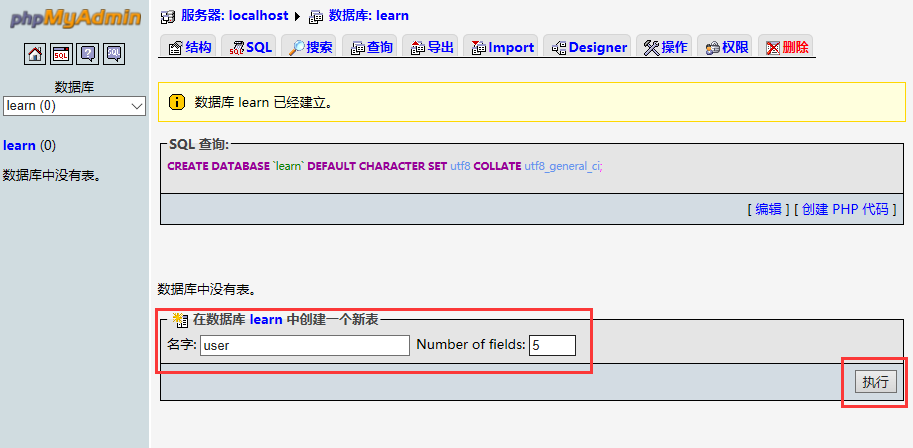The image size is (913, 448).
Task: Focus the Number of fields input
Action: tap(552, 345)
